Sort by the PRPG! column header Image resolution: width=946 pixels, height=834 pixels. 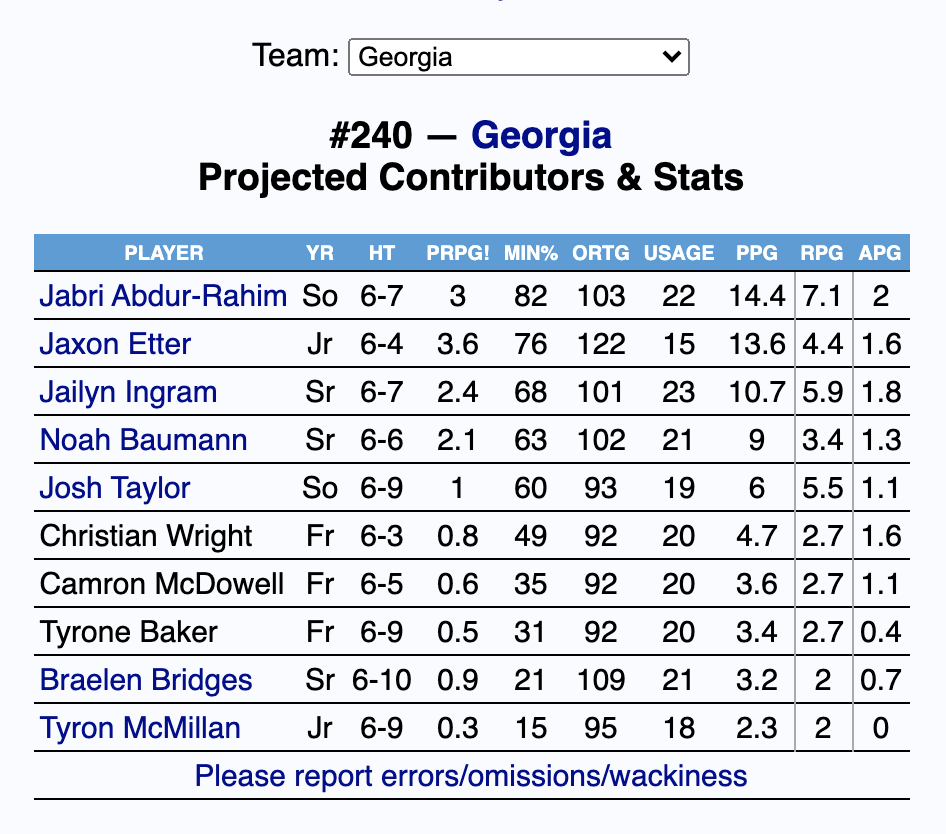pyautogui.click(x=458, y=253)
